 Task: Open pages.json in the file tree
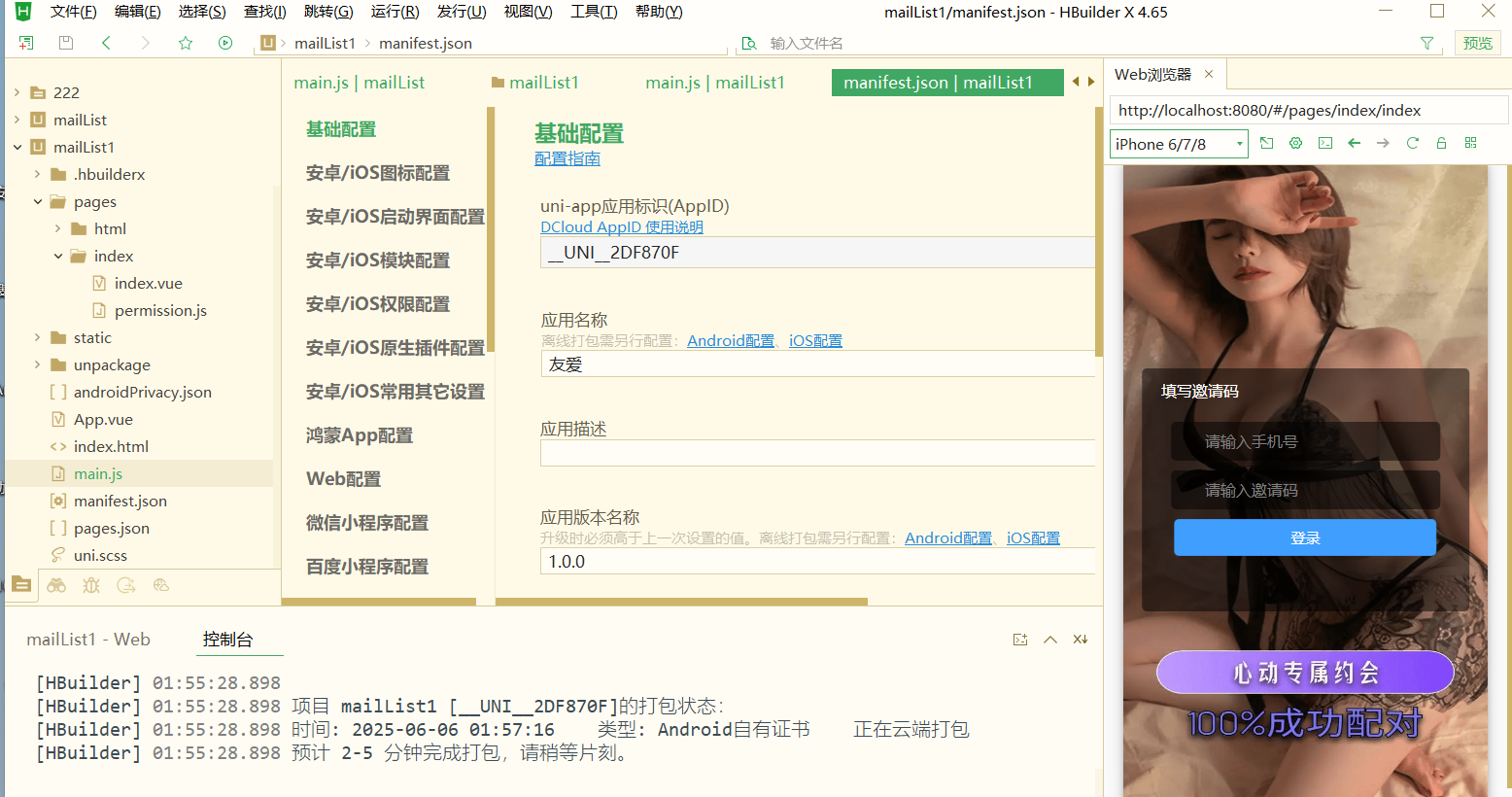(111, 528)
